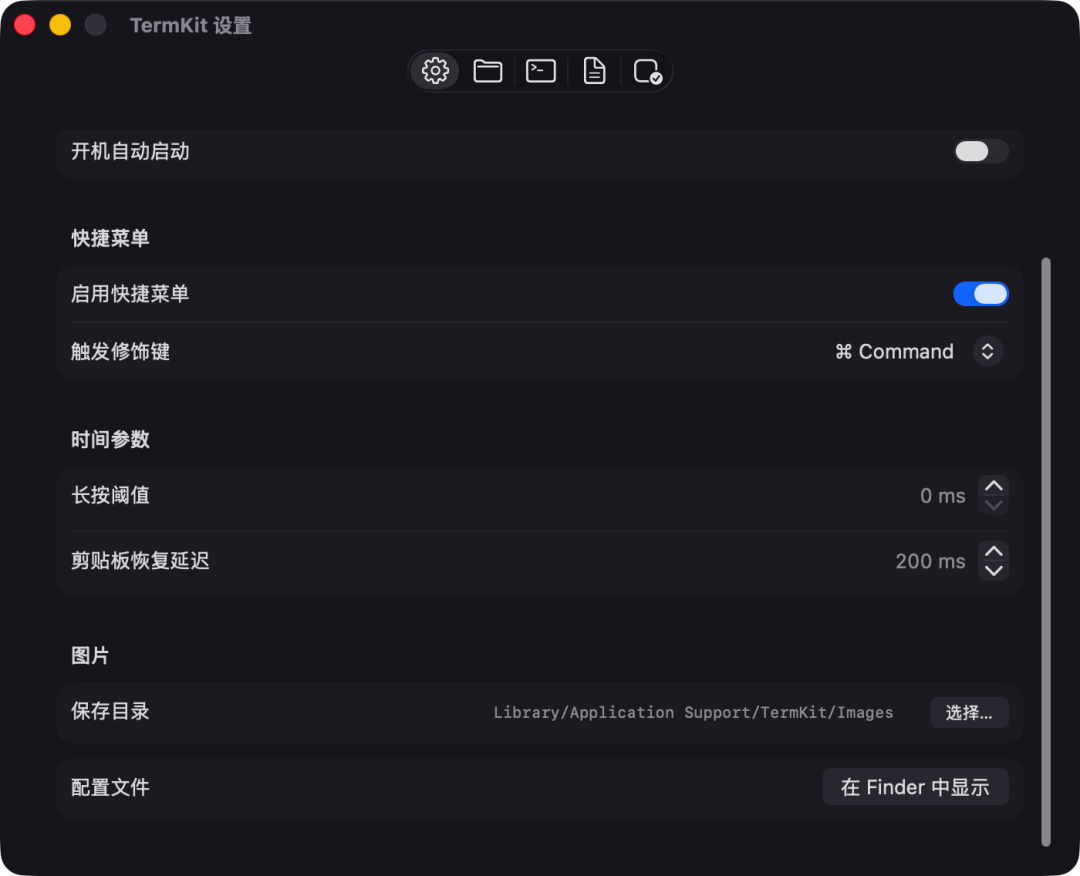Screen dimensions: 1080x876
Task: Switch to the folder settings tab
Action: 488,71
